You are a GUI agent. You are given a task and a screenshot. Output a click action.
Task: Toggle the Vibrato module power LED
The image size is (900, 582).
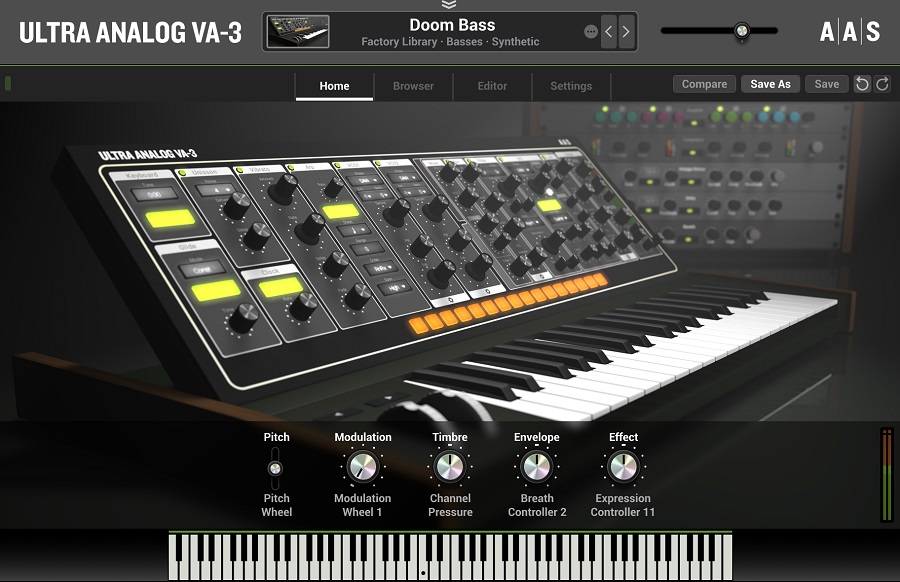[239, 170]
